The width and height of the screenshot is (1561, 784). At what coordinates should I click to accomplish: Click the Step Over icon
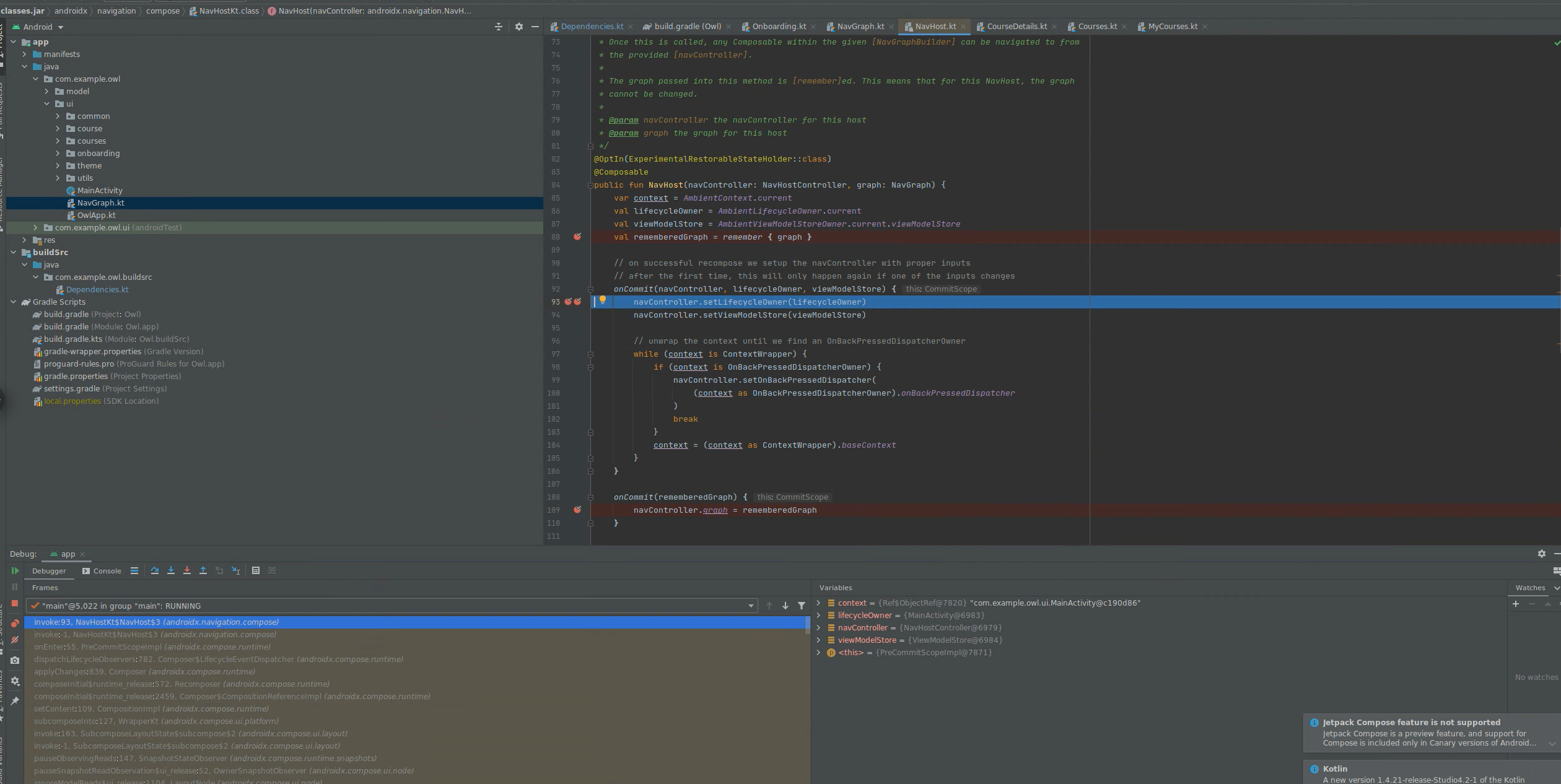click(x=155, y=571)
